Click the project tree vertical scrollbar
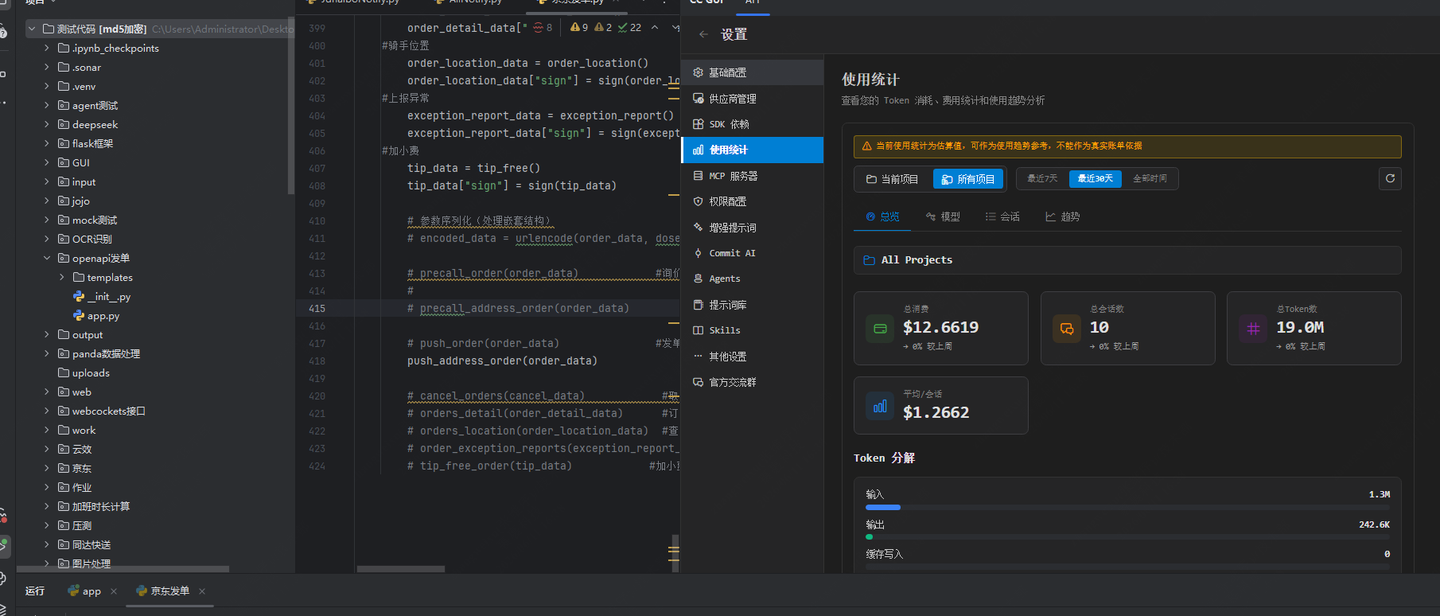The image size is (1440, 616). [x=292, y=105]
